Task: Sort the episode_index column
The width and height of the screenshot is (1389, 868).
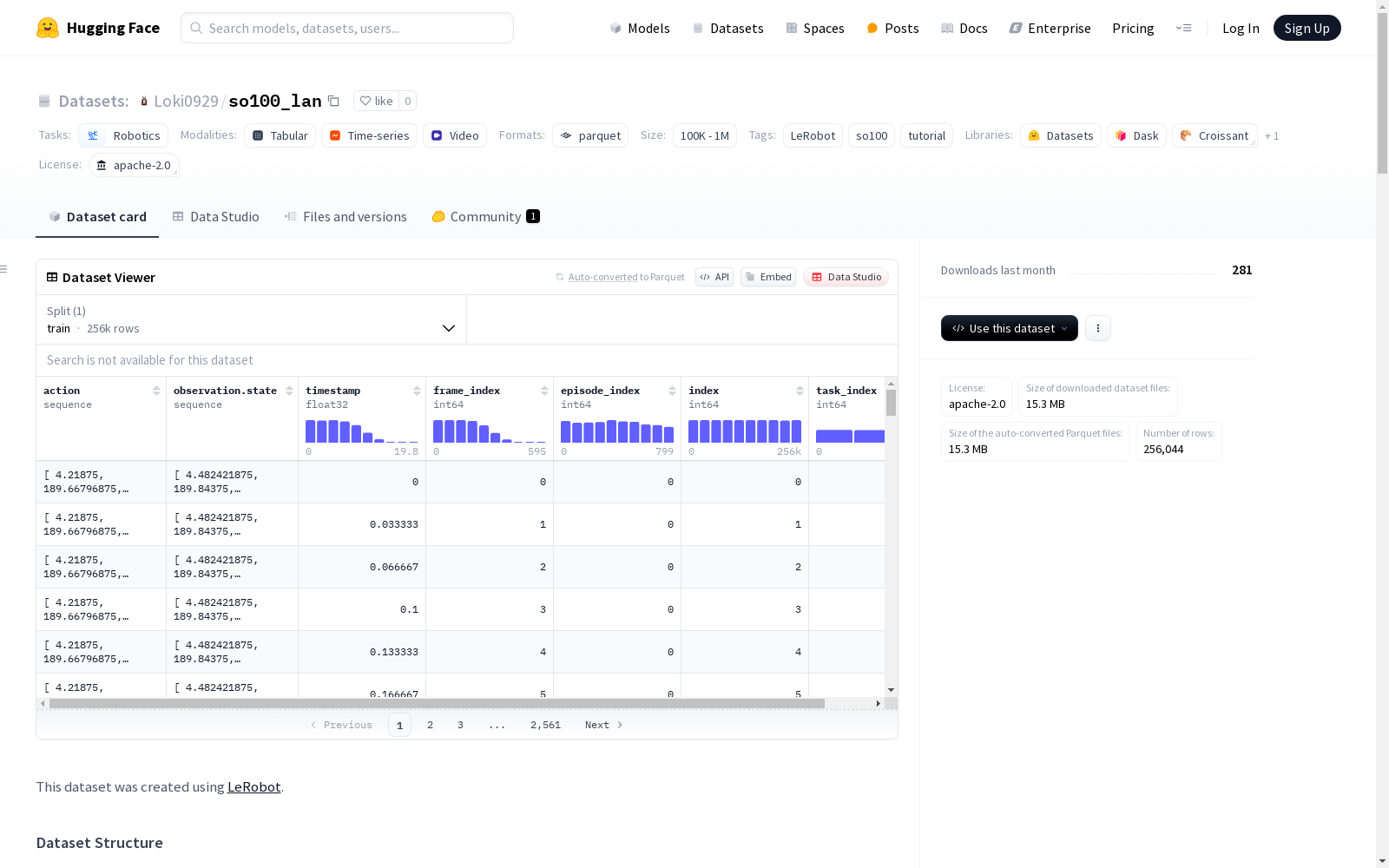Action: (672, 391)
